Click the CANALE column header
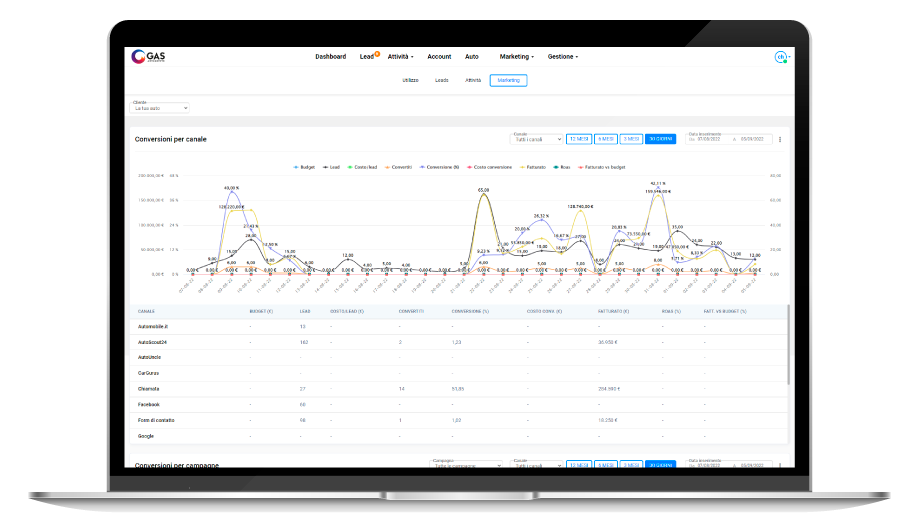918x527 pixels. click(146, 312)
